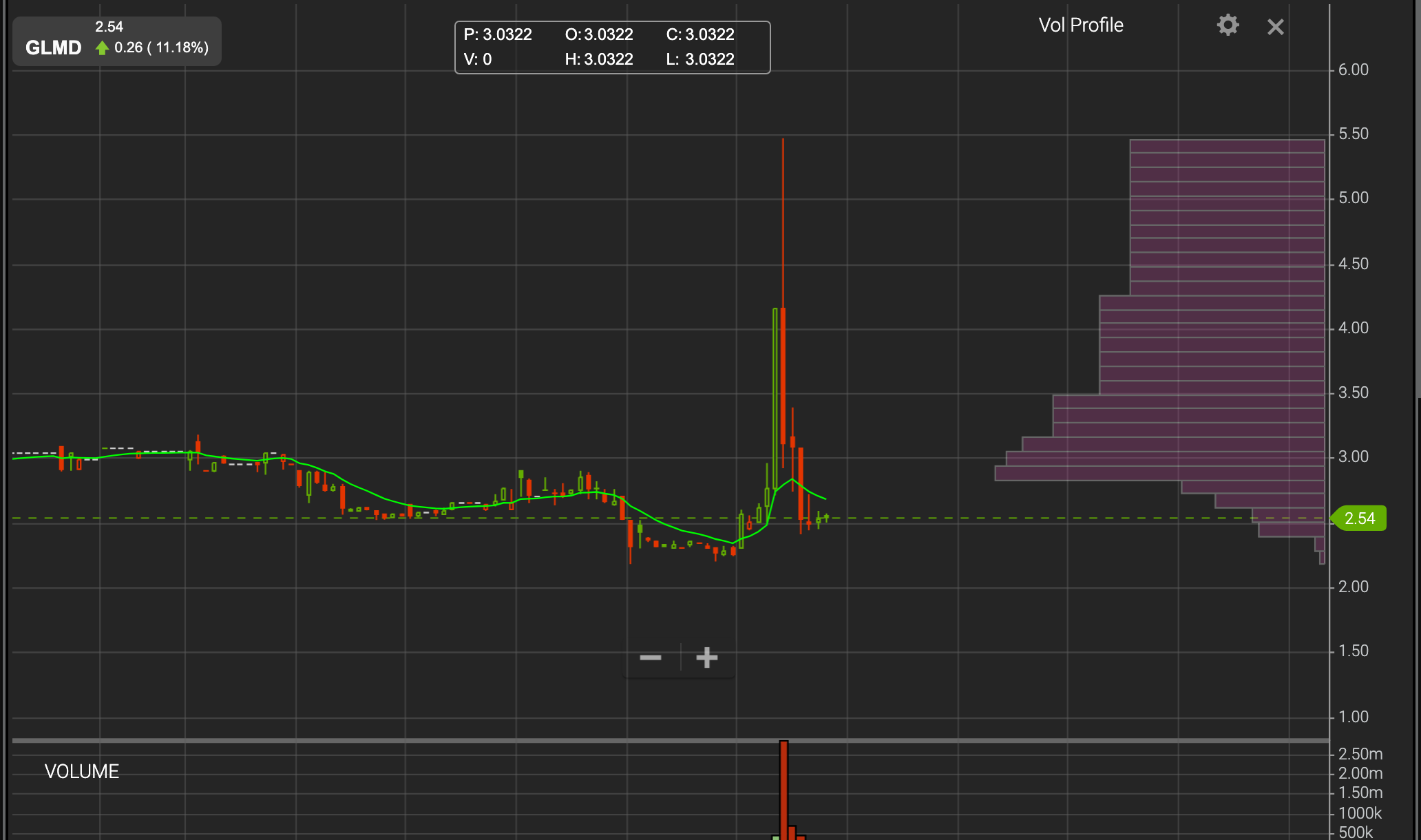Click the 1.00 price axis label

1353,717
